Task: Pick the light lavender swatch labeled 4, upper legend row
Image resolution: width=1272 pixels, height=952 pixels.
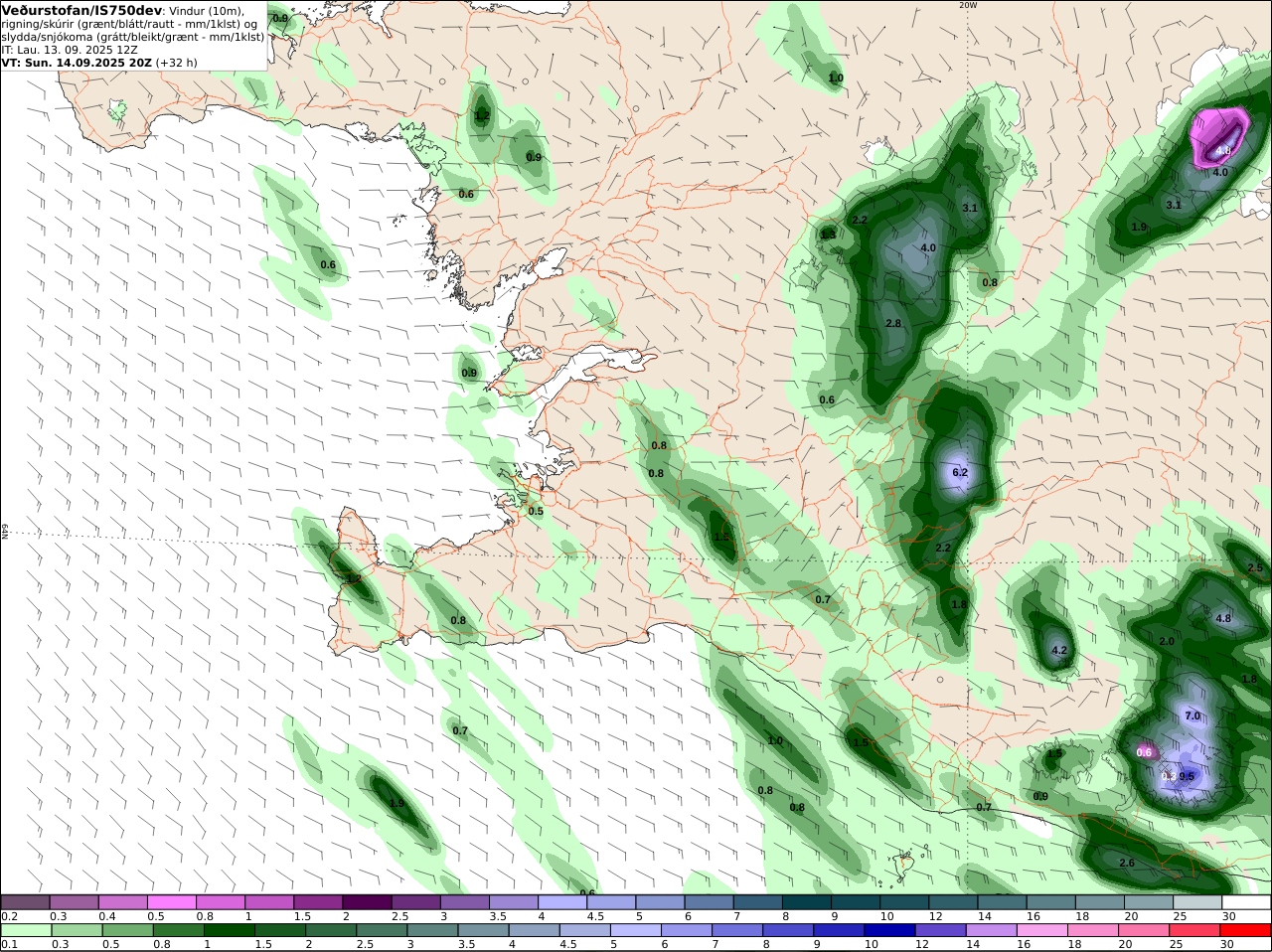Action: click(564, 902)
